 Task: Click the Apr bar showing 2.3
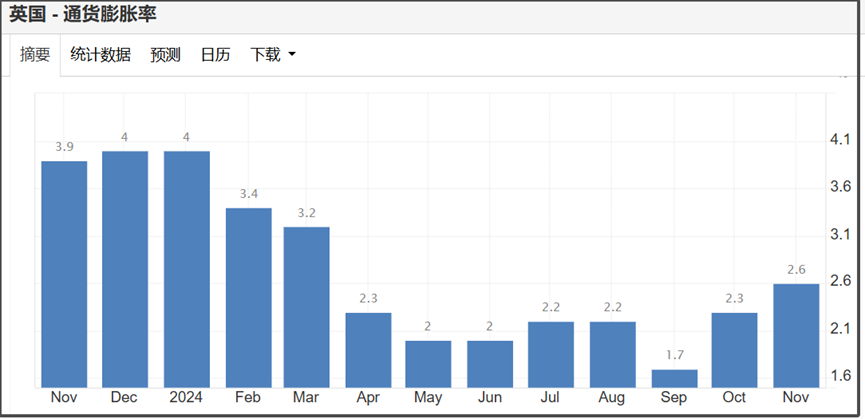(x=369, y=350)
